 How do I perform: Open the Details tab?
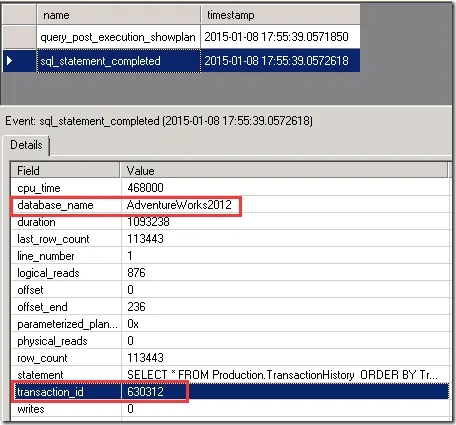[26, 145]
